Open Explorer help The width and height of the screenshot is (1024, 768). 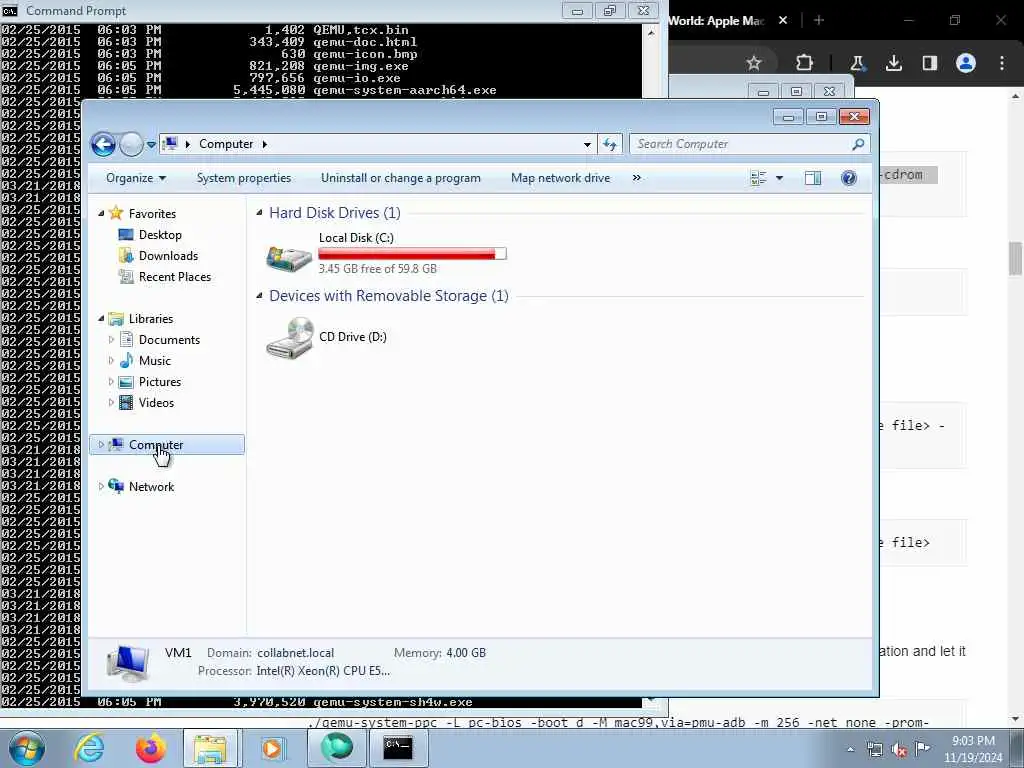coord(849,178)
